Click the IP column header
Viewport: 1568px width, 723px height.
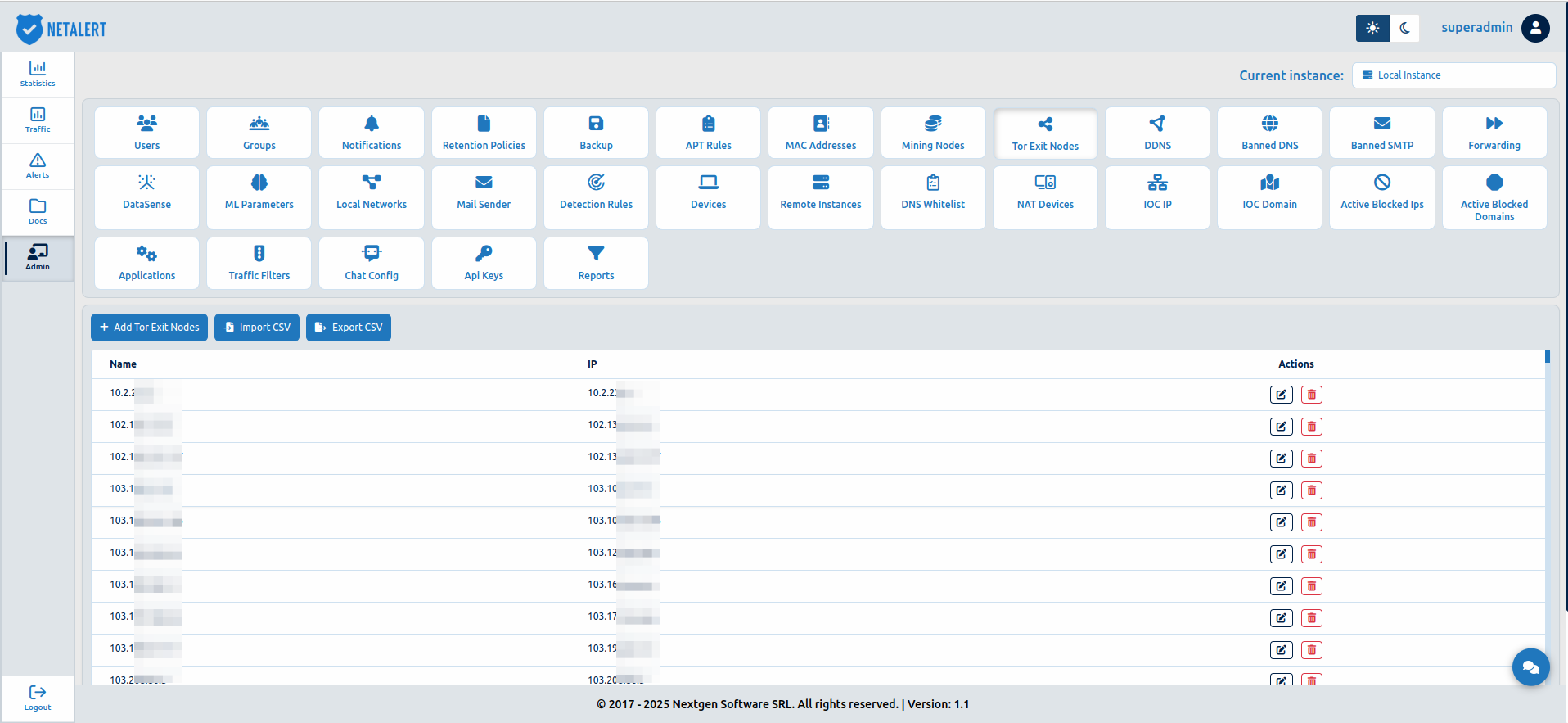click(593, 364)
